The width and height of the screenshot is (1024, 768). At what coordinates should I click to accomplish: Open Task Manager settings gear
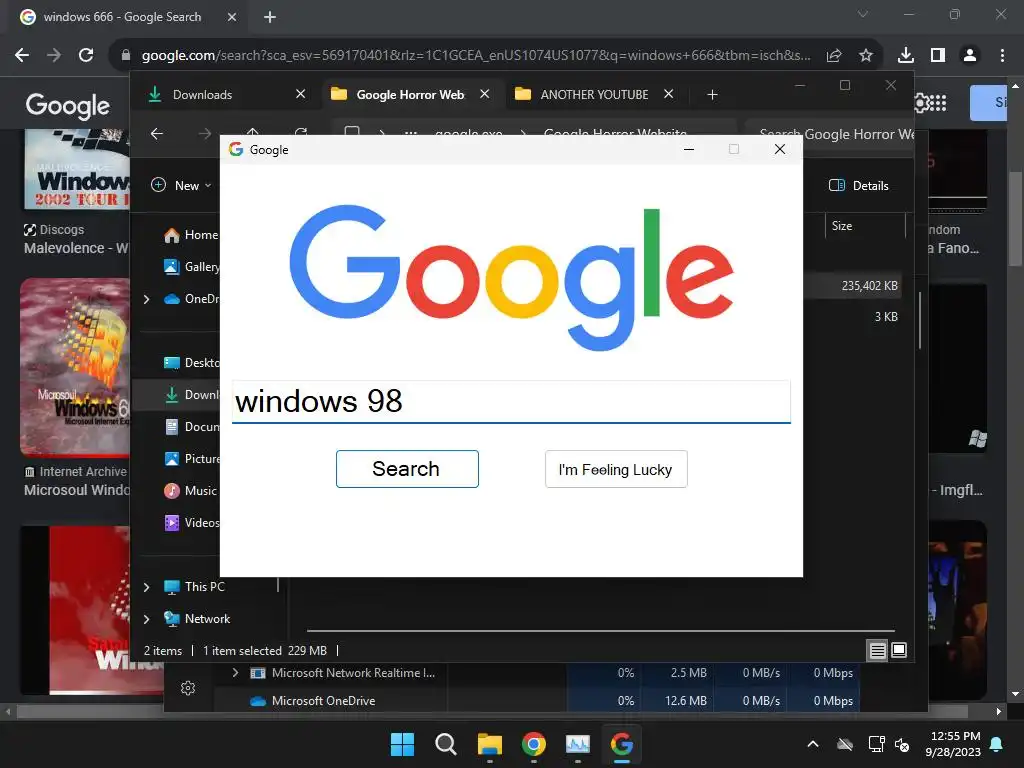pos(188,688)
